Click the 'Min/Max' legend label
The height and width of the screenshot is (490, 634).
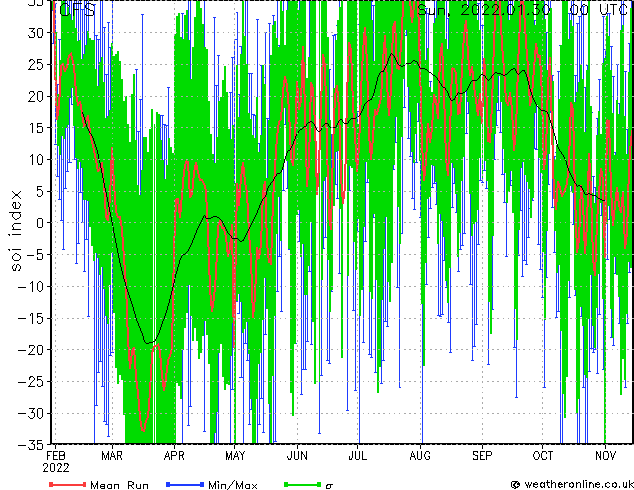[x=233, y=485]
